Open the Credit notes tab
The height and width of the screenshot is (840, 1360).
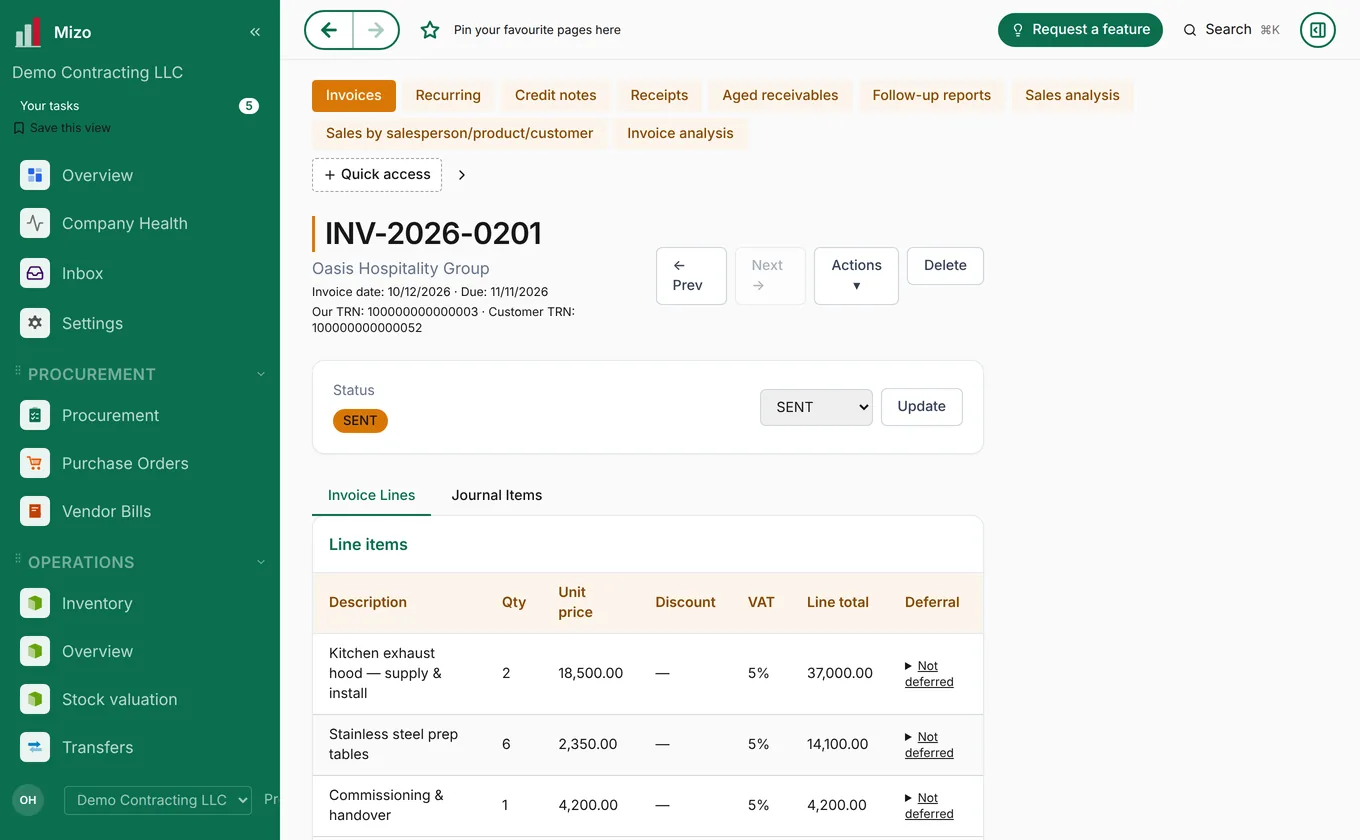(x=556, y=95)
